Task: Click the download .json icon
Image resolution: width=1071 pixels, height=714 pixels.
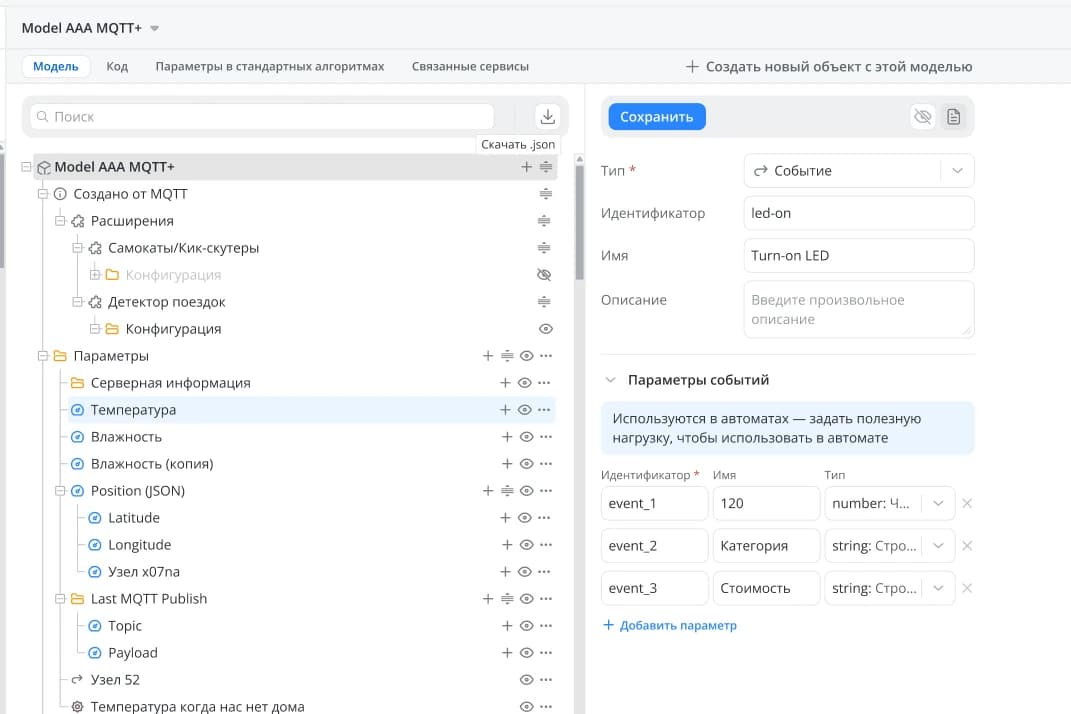Action: pyautogui.click(x=547, y=117)
